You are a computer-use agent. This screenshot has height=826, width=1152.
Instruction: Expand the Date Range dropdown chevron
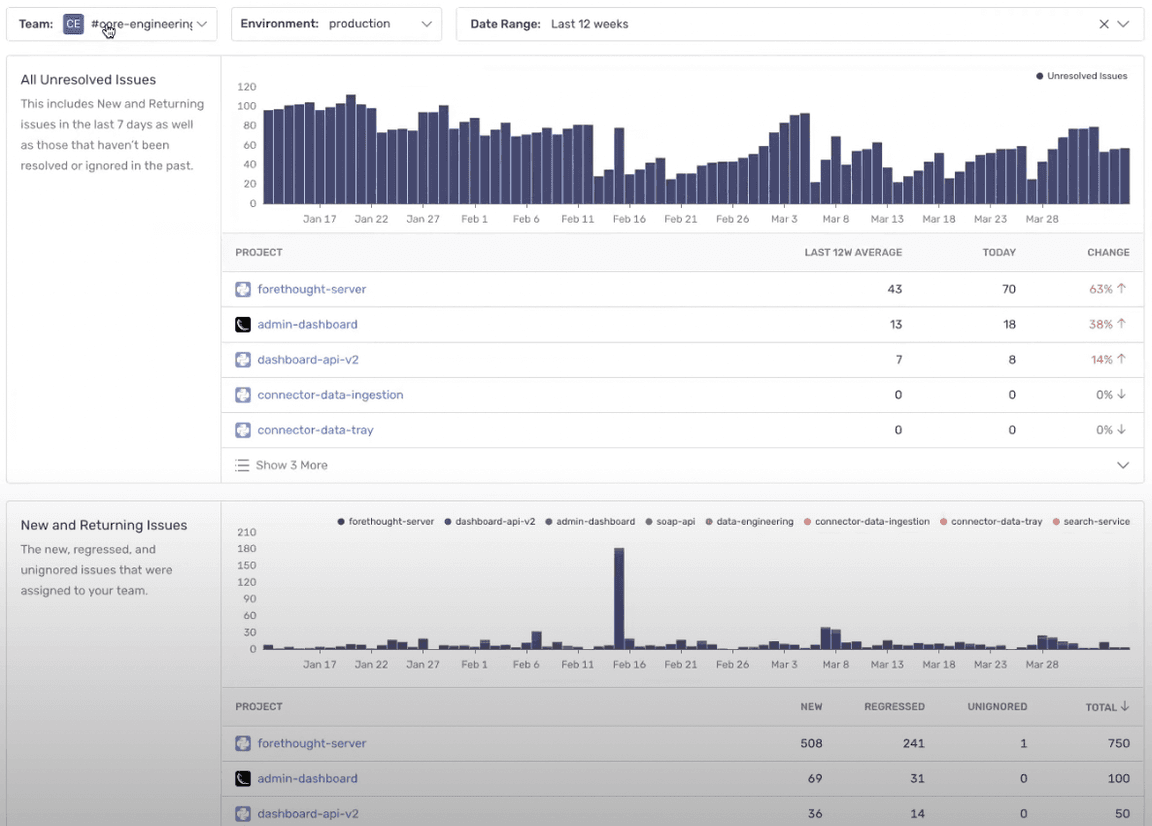point(1123,24)
